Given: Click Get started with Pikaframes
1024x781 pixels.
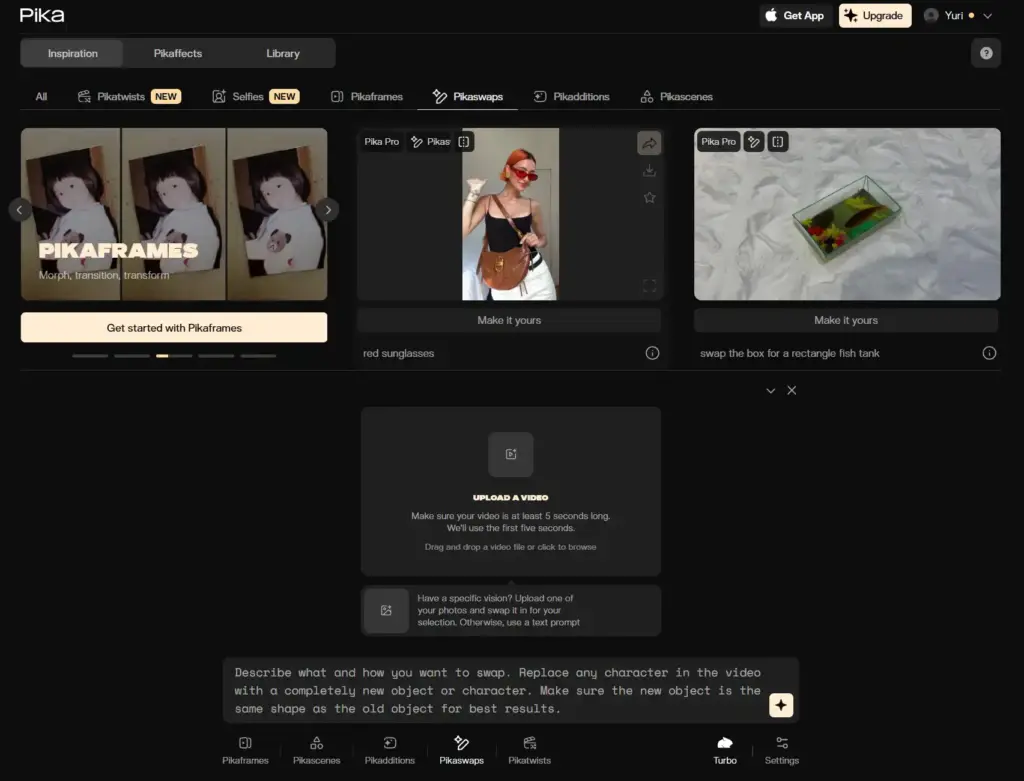Looking at the screenshot, I should [174, 328].
